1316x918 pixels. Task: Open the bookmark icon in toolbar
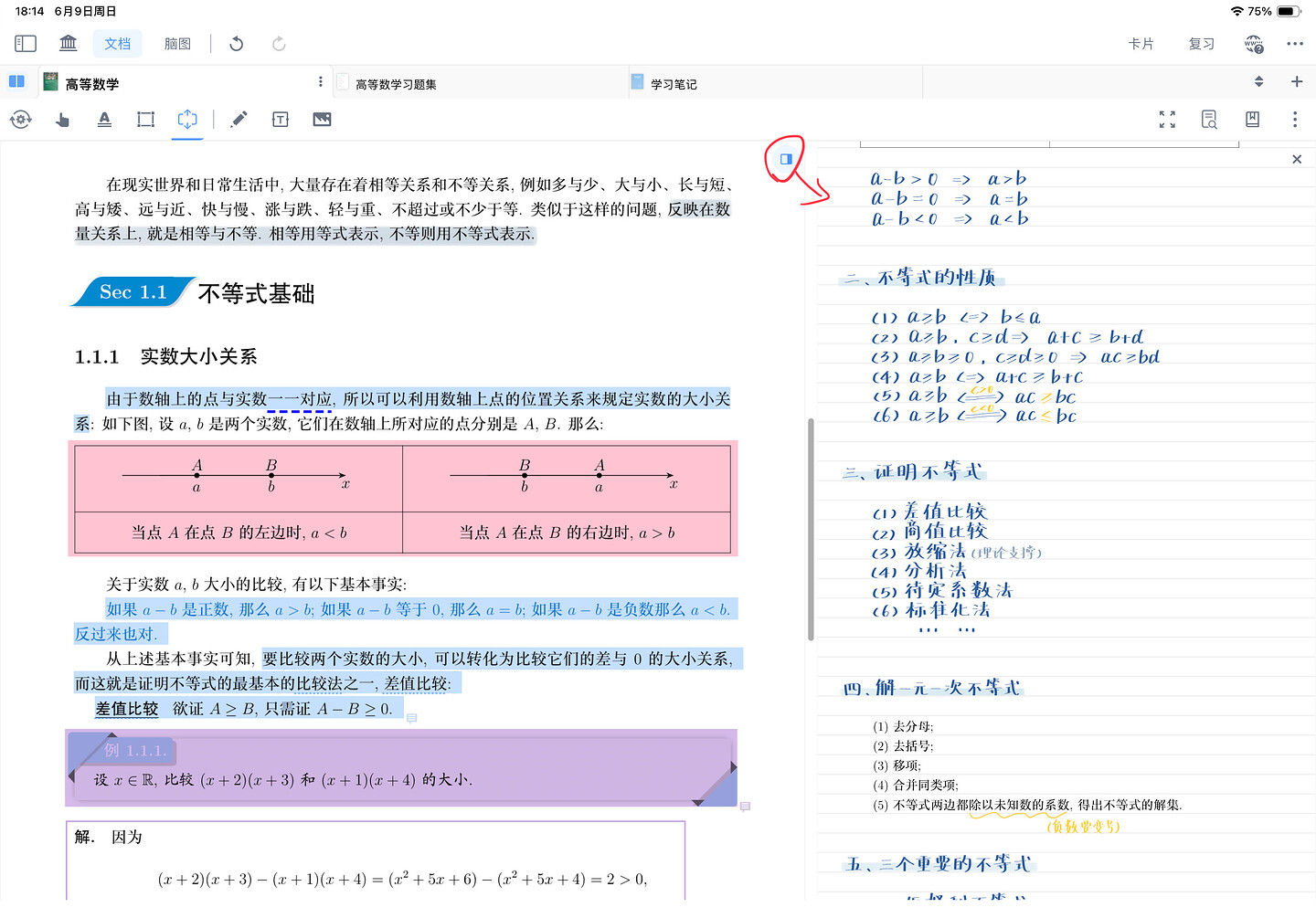pyautogui.click(x=1252, y=120)
